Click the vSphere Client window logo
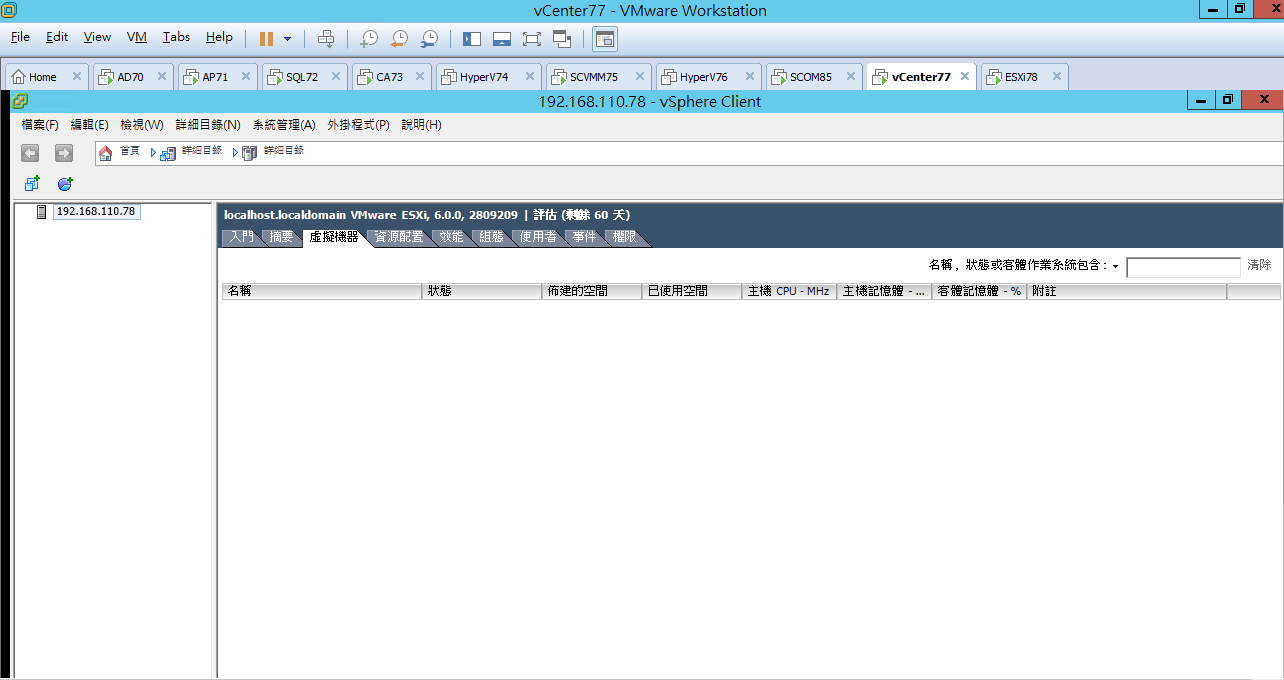 coord(20,101)
